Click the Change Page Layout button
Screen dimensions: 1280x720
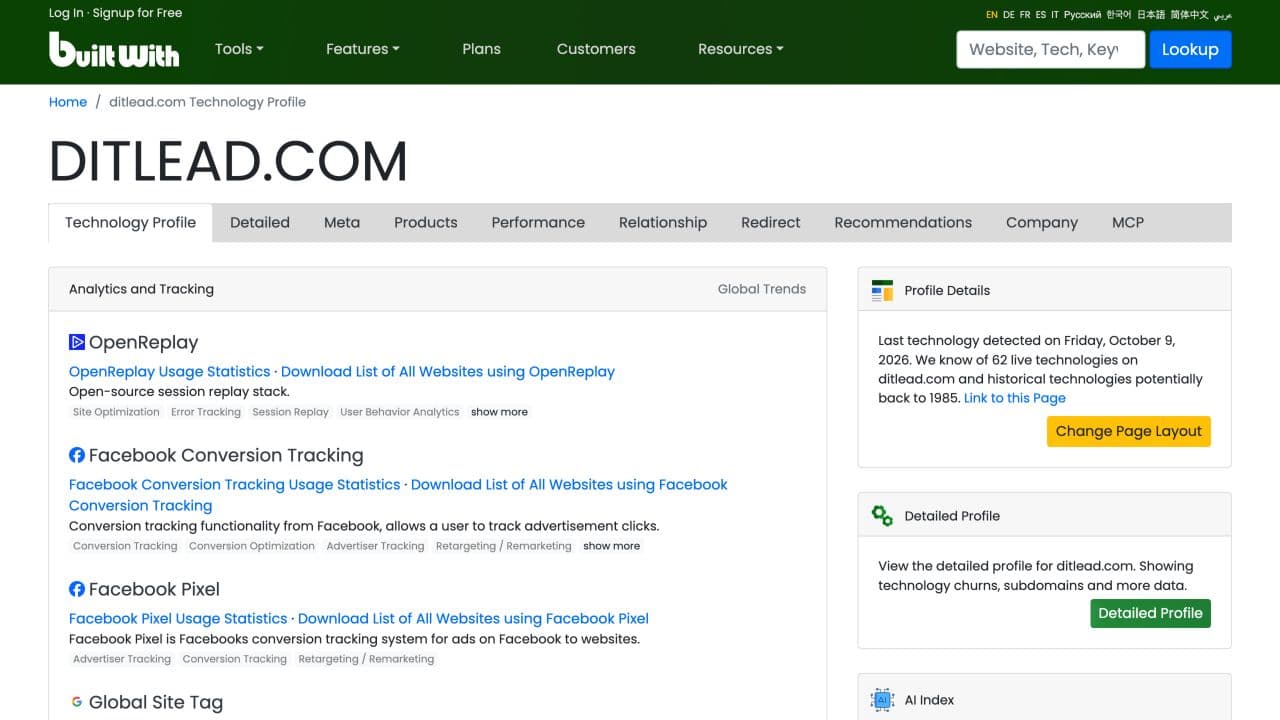click(x=1129, y=431)
